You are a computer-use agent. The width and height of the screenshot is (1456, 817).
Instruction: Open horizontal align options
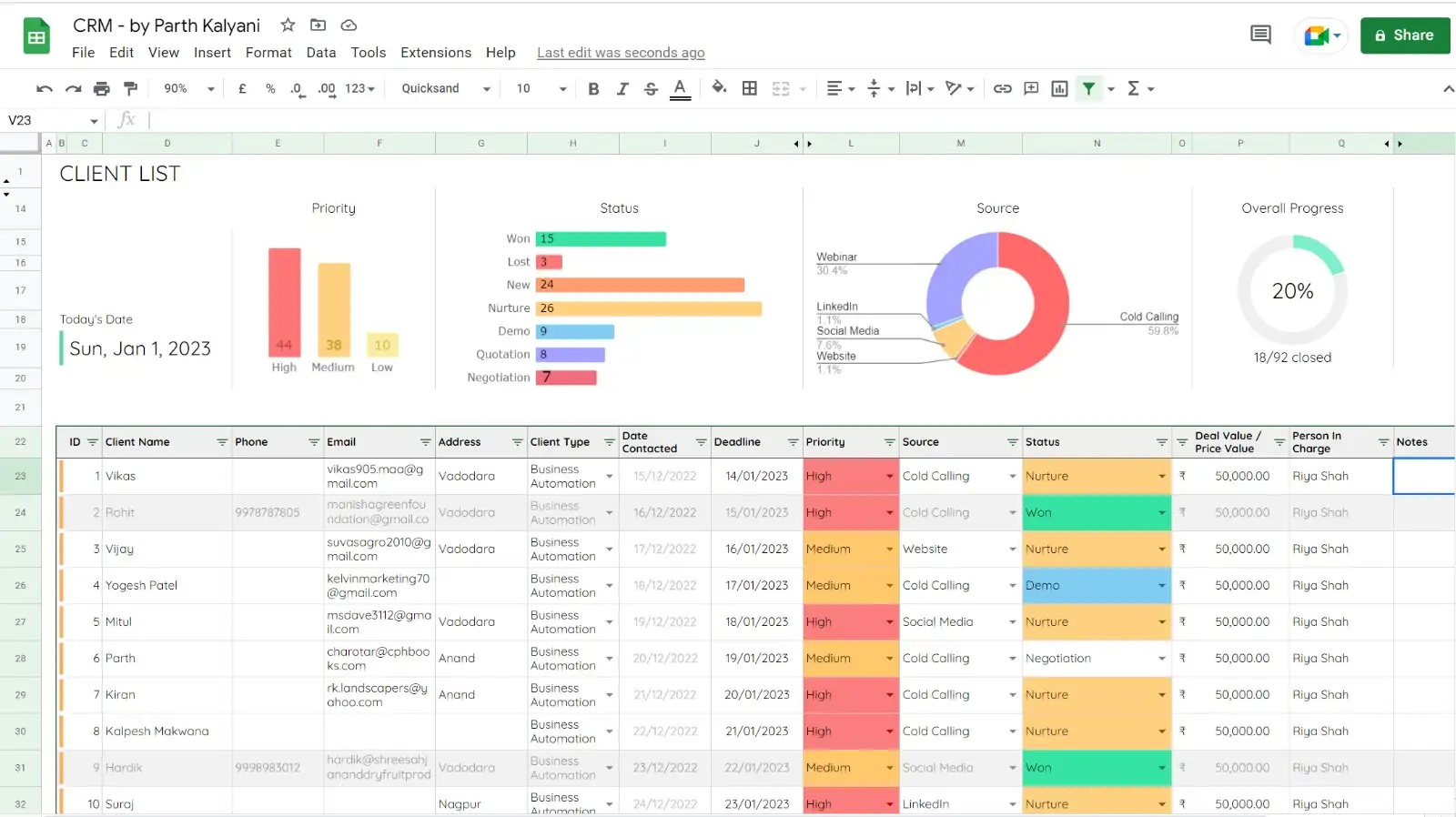840,88
